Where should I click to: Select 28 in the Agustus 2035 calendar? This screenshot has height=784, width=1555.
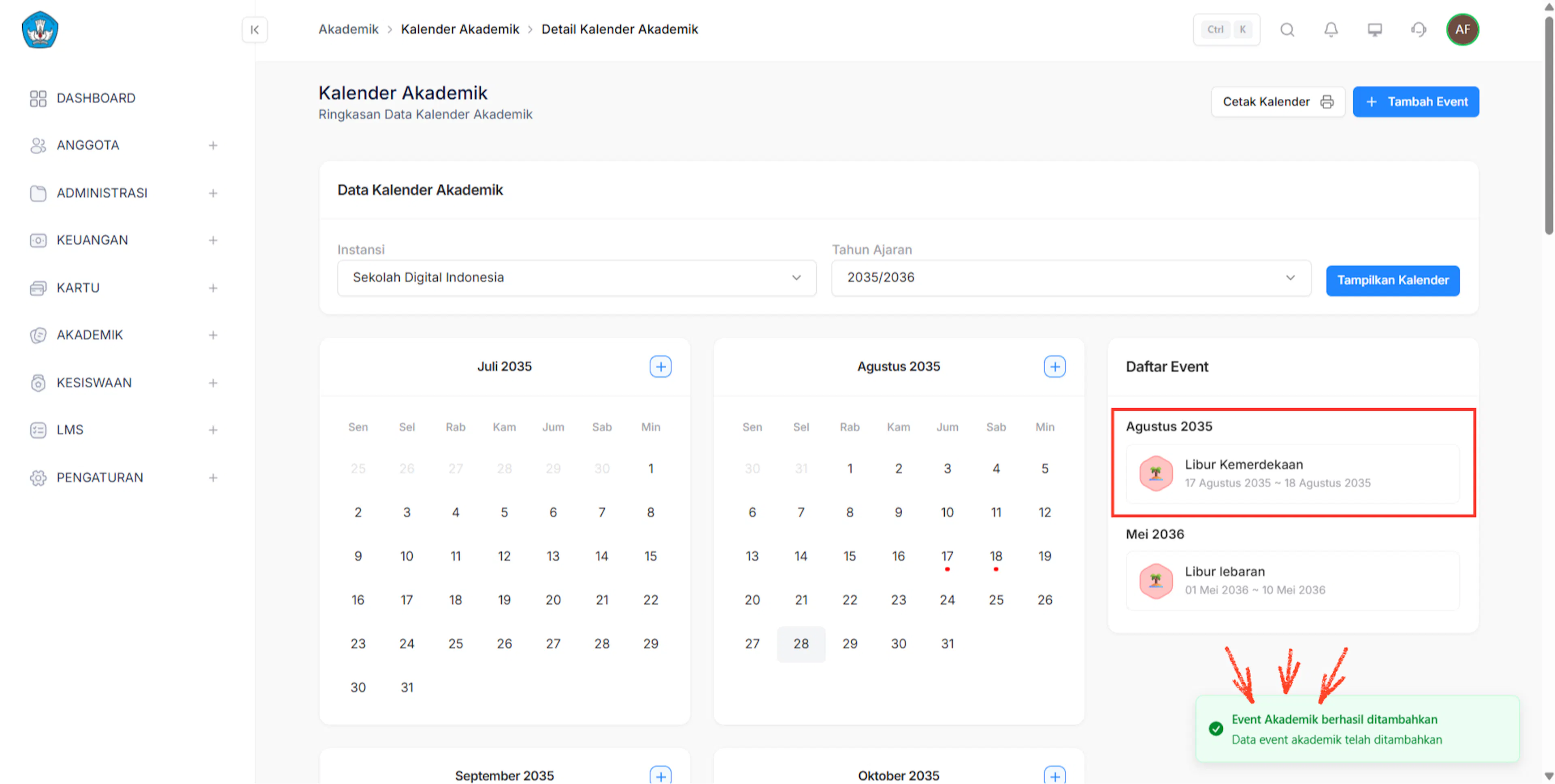(801, 644)
